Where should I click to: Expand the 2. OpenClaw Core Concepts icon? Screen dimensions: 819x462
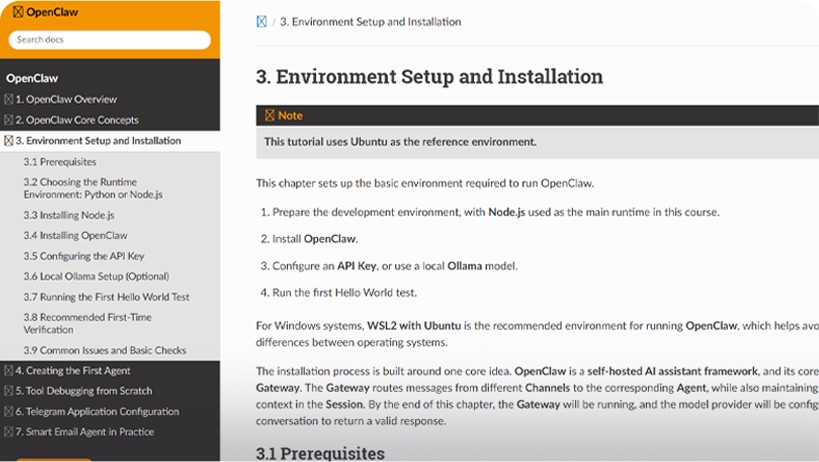9,120
